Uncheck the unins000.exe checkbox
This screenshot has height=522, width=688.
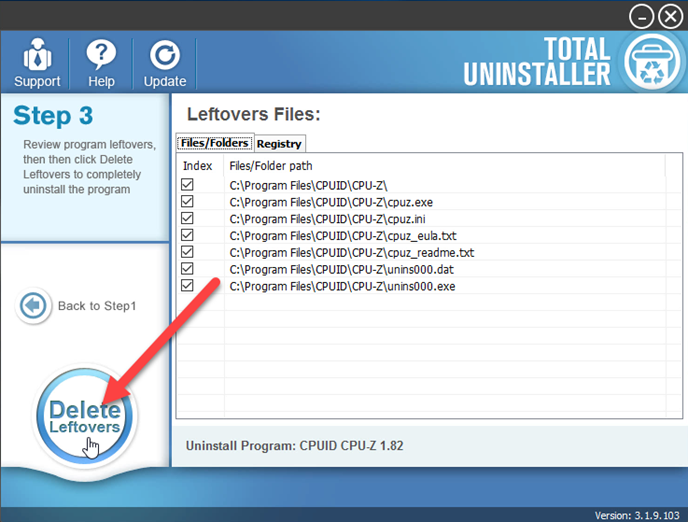pyautogui.click(x=187, y=286)
